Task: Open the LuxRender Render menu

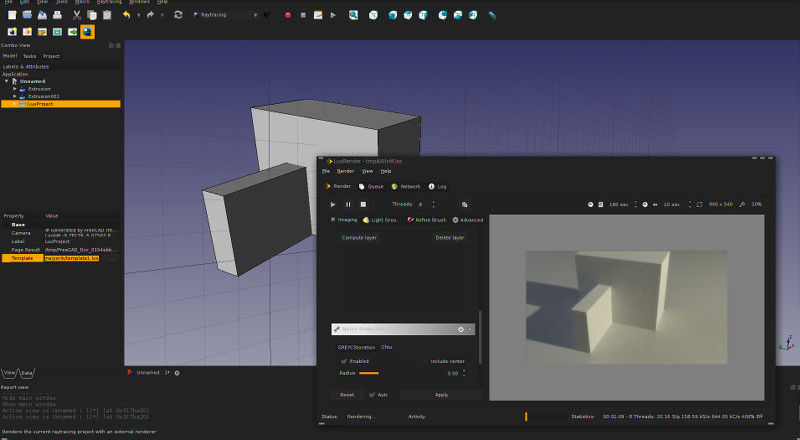Action: pyautogui.click(x=345, y=171)
